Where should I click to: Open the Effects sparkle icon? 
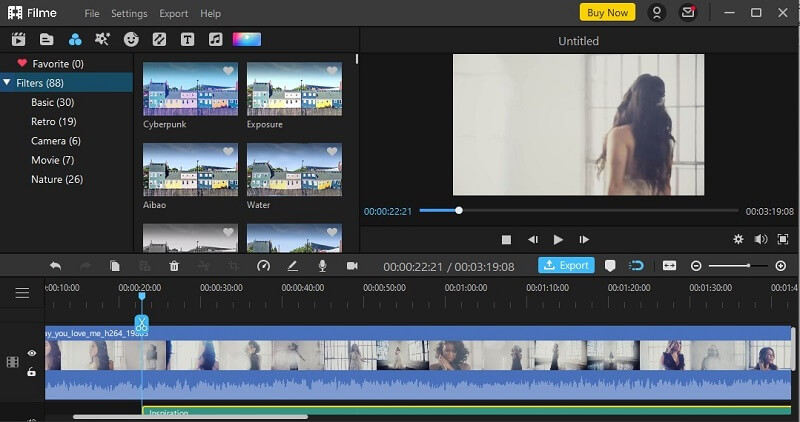103,39
